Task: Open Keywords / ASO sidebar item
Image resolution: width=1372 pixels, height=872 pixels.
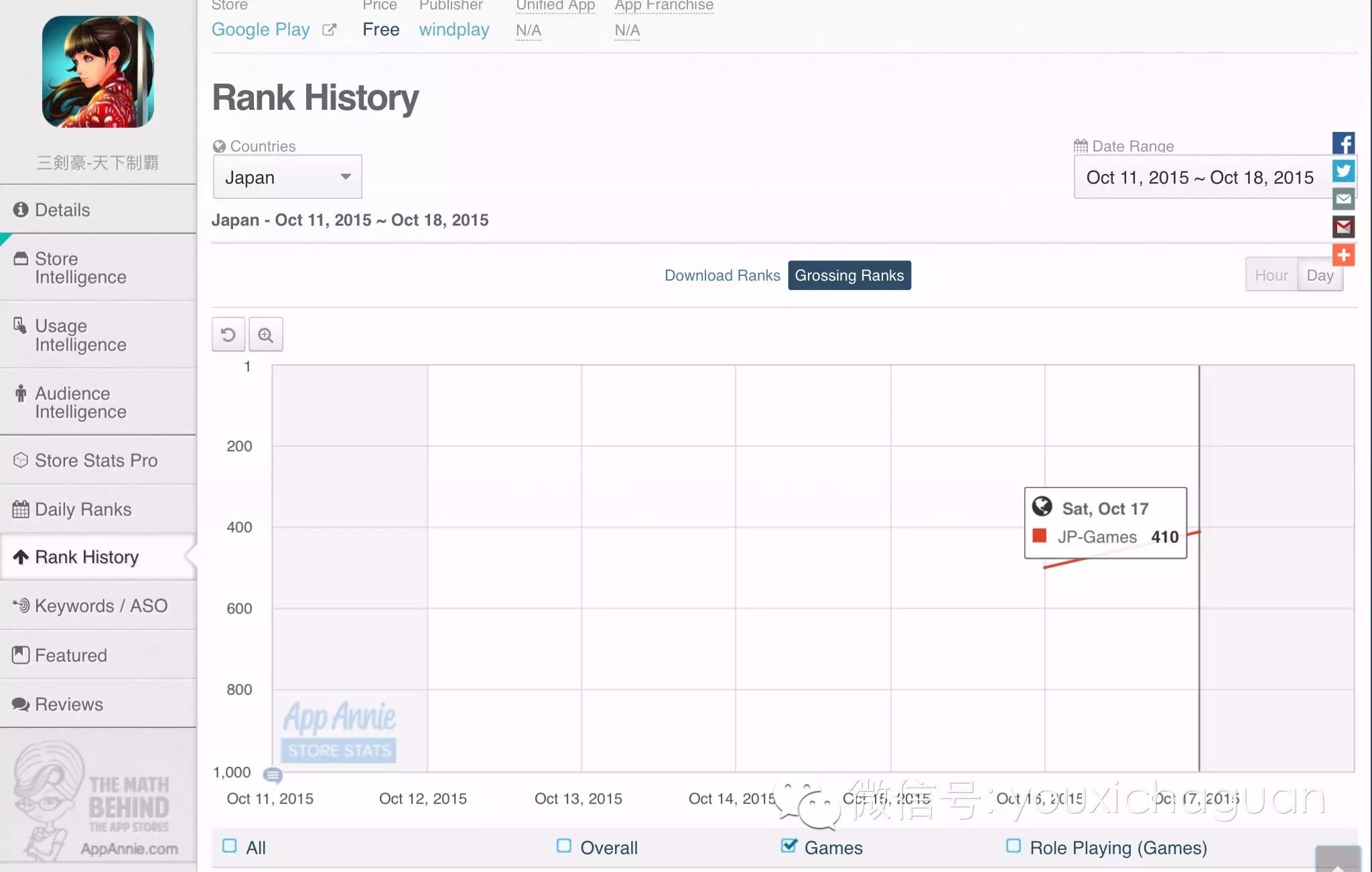Action: (100, 605)
